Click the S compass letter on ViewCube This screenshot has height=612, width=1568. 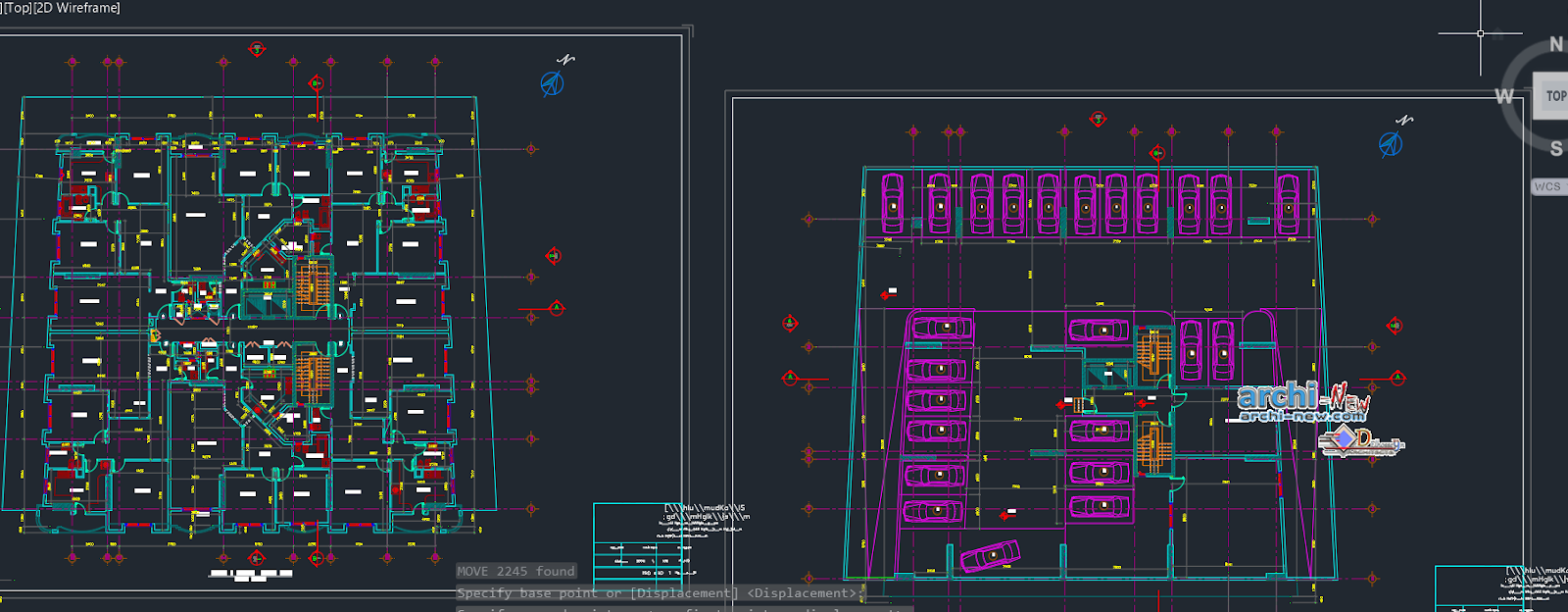pyautogui.click(x=1556, y=149)
